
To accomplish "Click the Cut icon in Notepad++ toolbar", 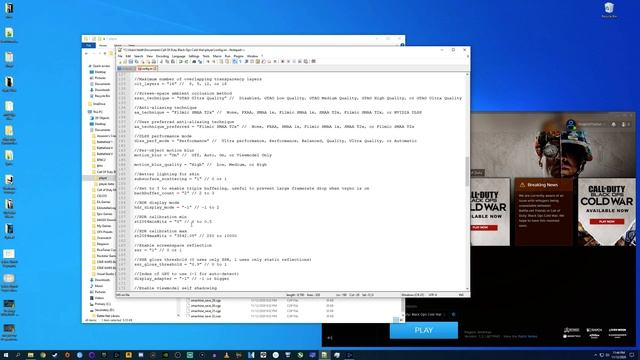I will coord(162,62).
